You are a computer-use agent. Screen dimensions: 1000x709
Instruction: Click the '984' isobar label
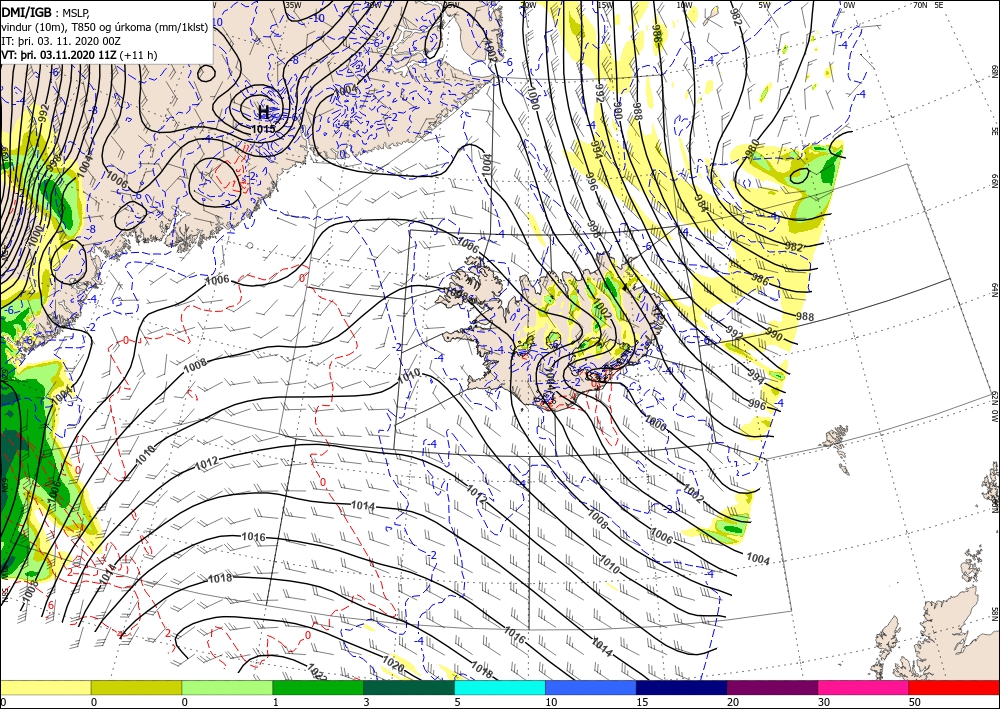(701, 203)
